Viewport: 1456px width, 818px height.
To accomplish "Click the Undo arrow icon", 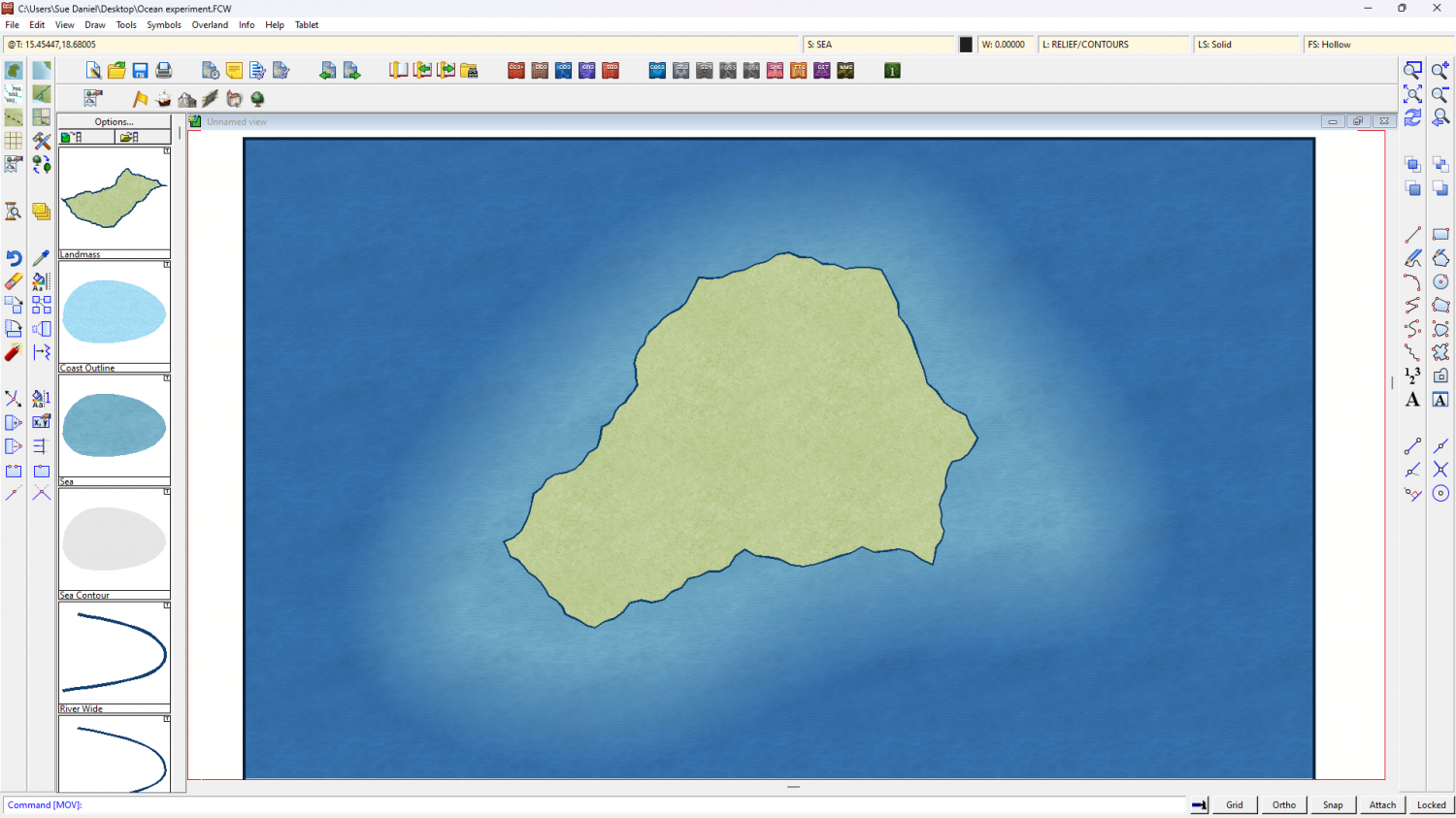I will point(14,258).
